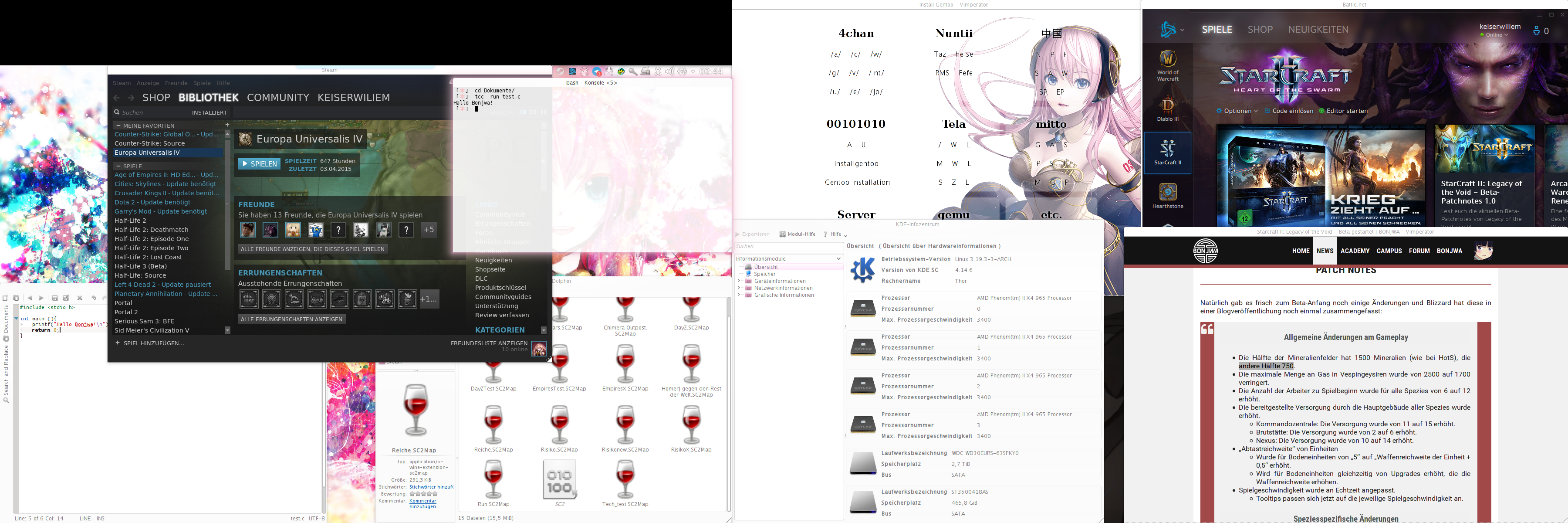Image resolution: width=1568 pixels, height=523 pixels.
Task: Open Legacy of the Void Beta-Patchnotes card
Action: 1485,177
